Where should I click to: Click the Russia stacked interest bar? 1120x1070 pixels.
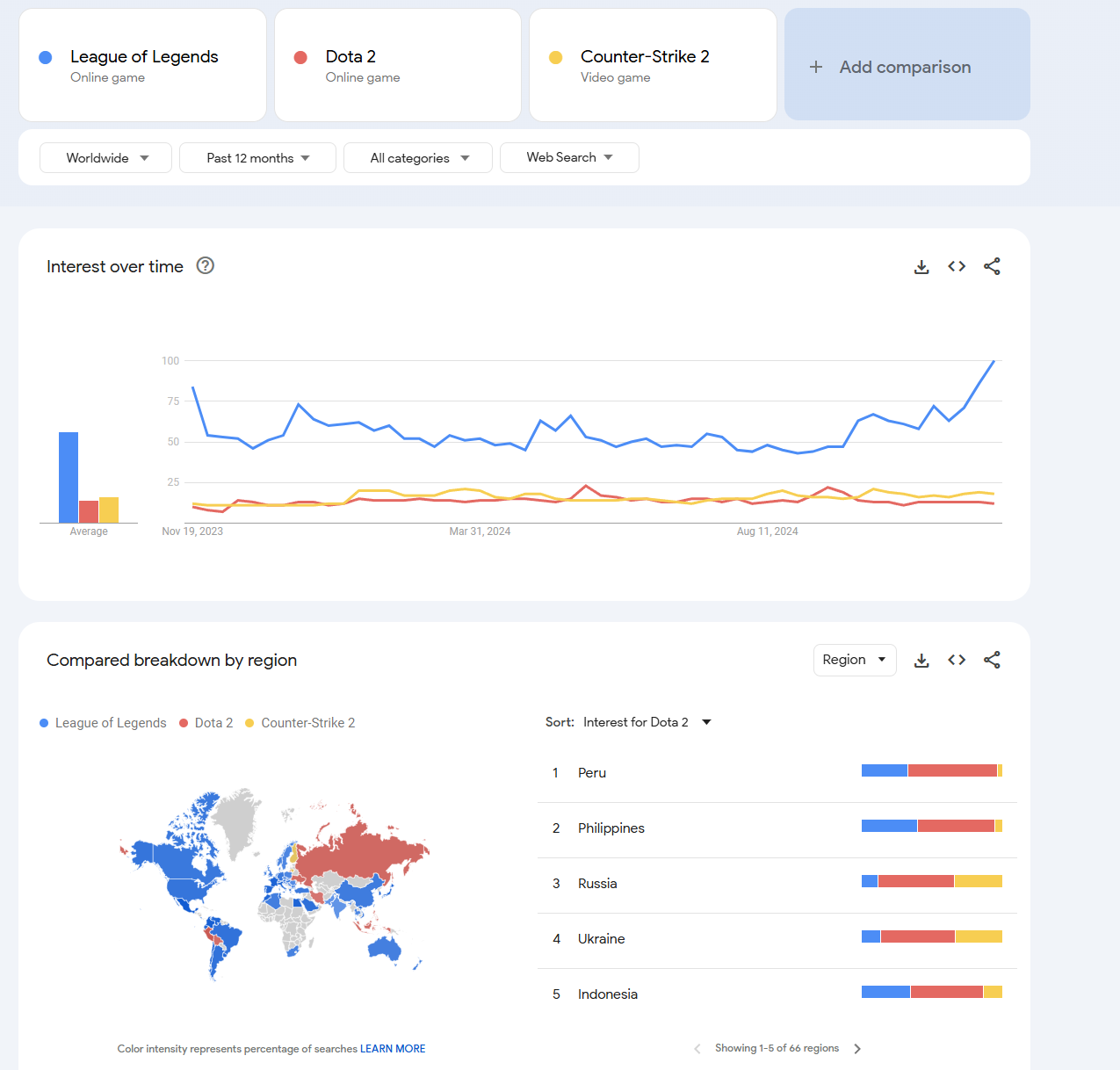(x=932, y=881)
